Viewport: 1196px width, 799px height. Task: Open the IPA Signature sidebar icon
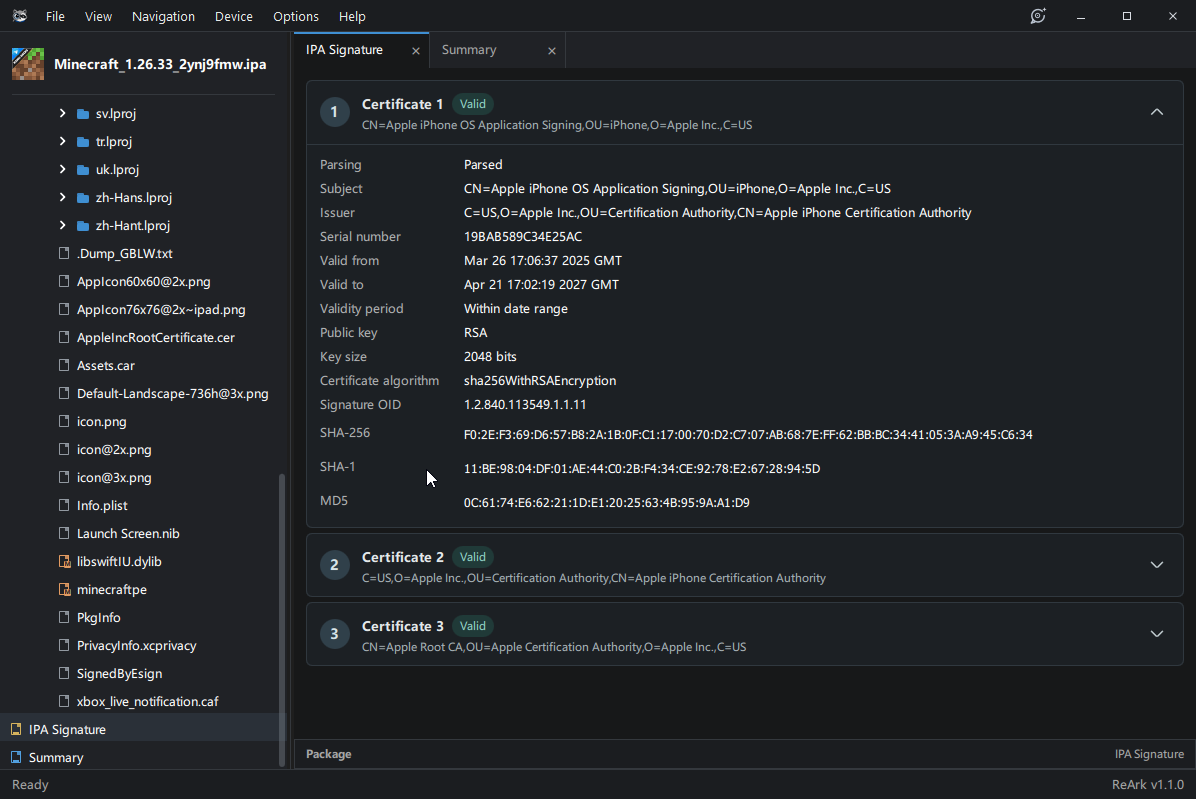(16, 730)
